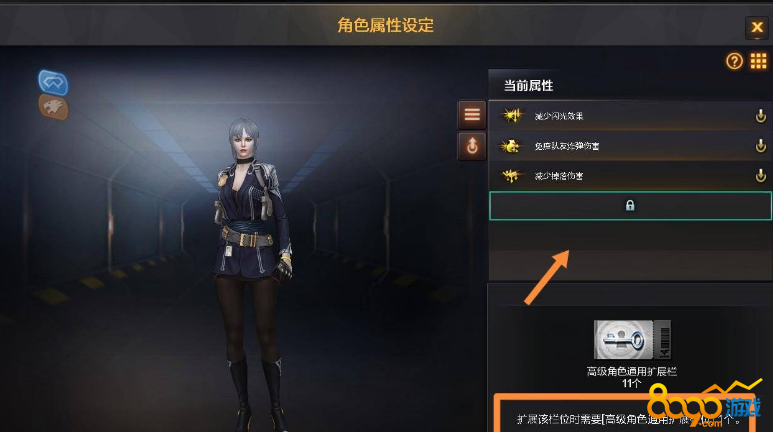773x432 pixels.
Task: Click the down-arrow on the 减少摔落伤害 row
Action: [761, 176]
